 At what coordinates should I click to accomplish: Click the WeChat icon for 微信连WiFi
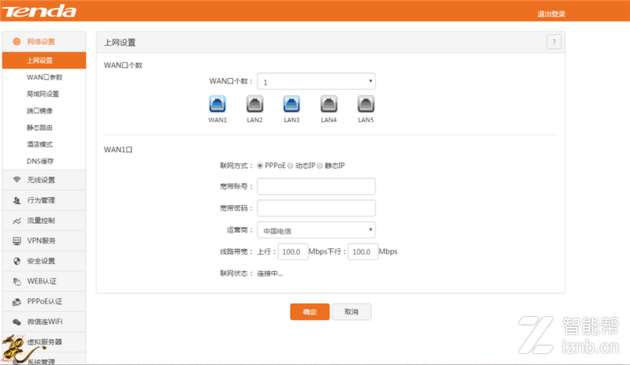click(x=16, y=322)
